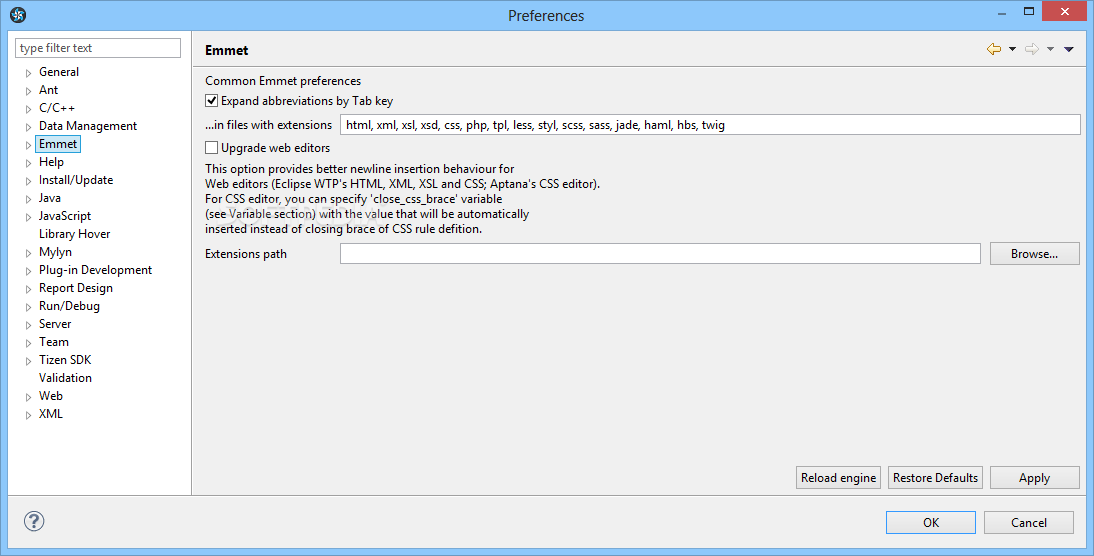Enable Upgrade web editors checkbox
The height and width of the screenshot is (556, 1094).
[211, 148]
